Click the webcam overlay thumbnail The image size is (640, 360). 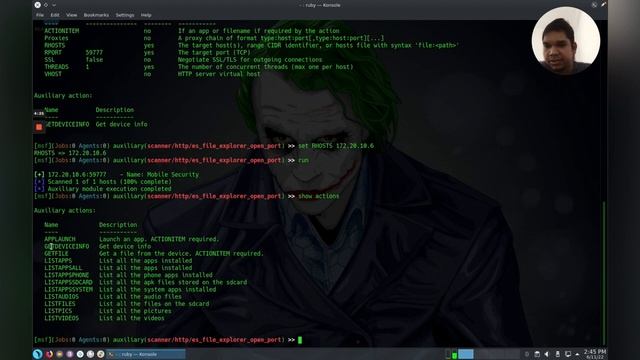coord(566,40)
